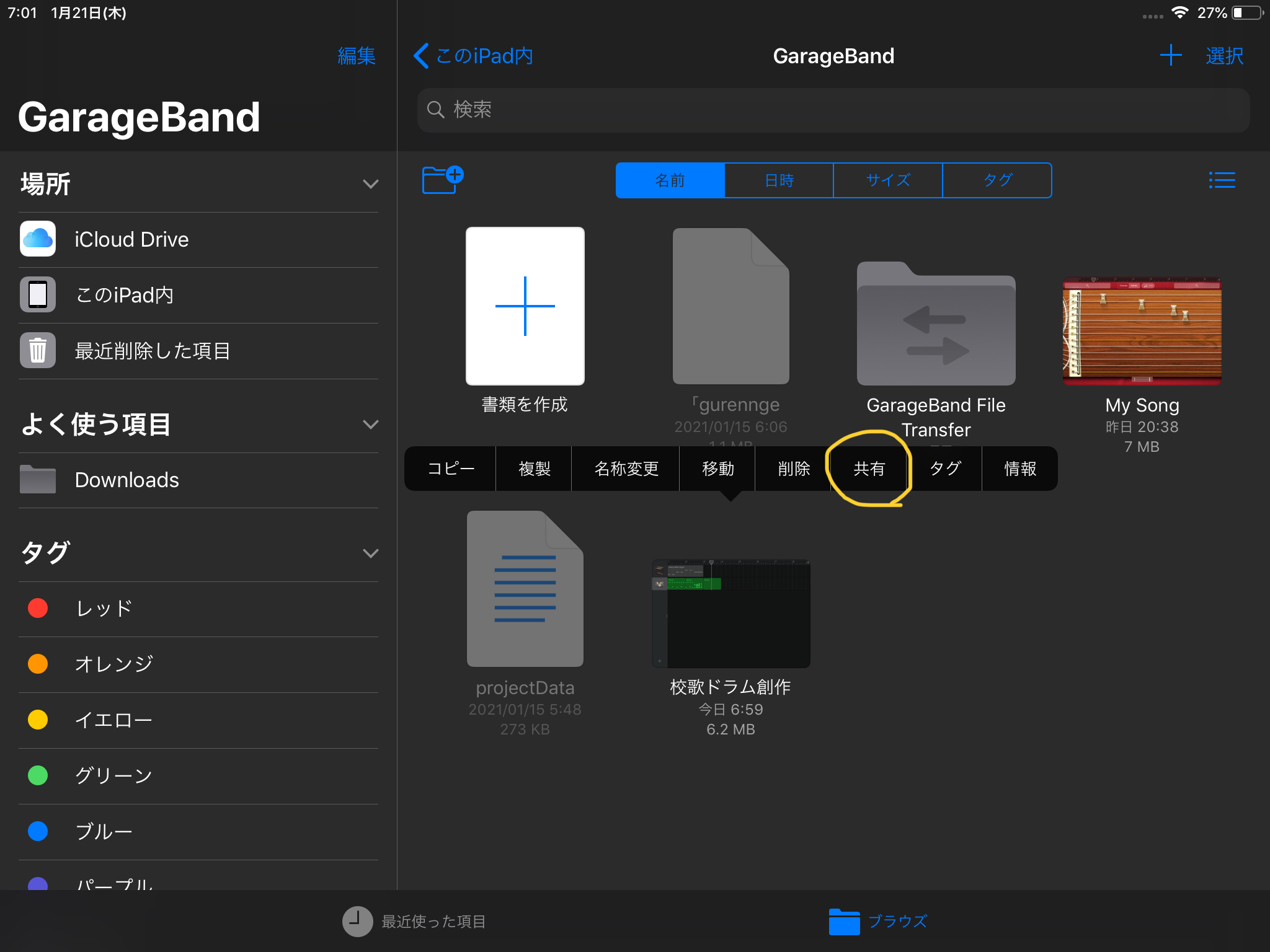Sort files by 名前
The height and width of the screenshot is (952, 1270).
pos(670,180)
